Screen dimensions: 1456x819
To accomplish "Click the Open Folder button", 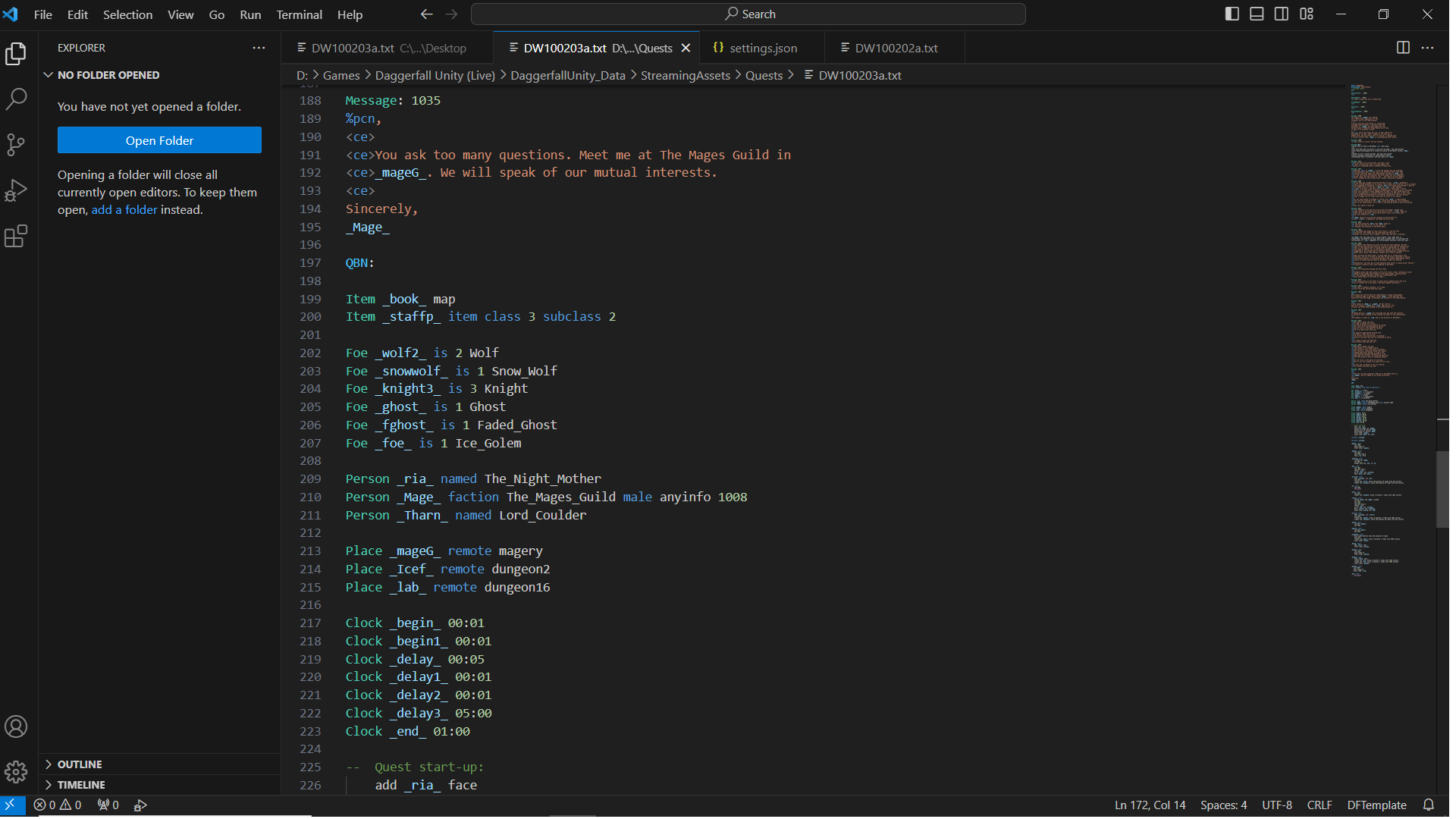I will pos(159,140).
